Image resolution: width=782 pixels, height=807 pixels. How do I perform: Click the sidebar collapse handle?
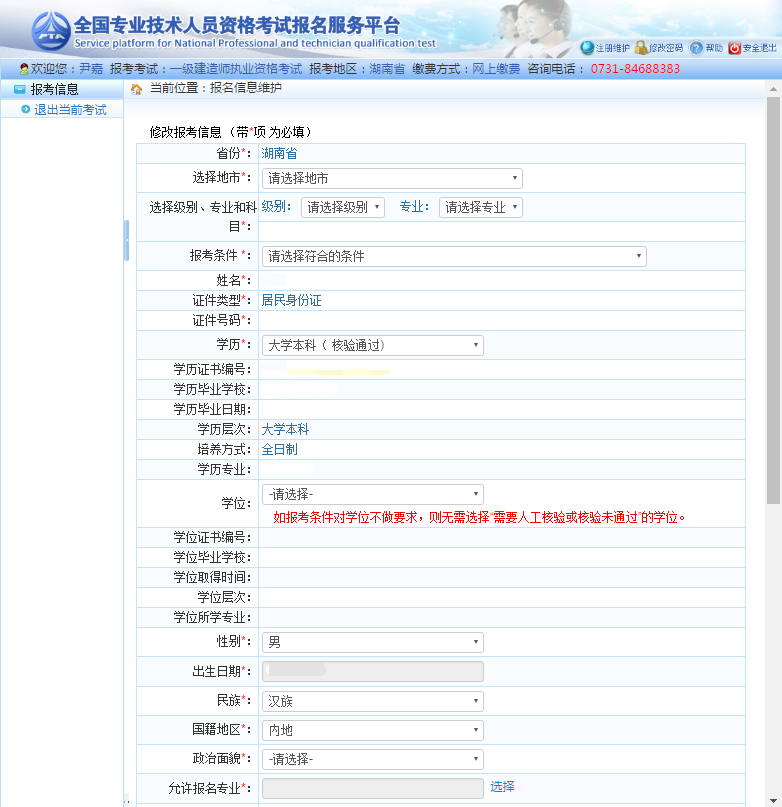[x=126, y=240]
